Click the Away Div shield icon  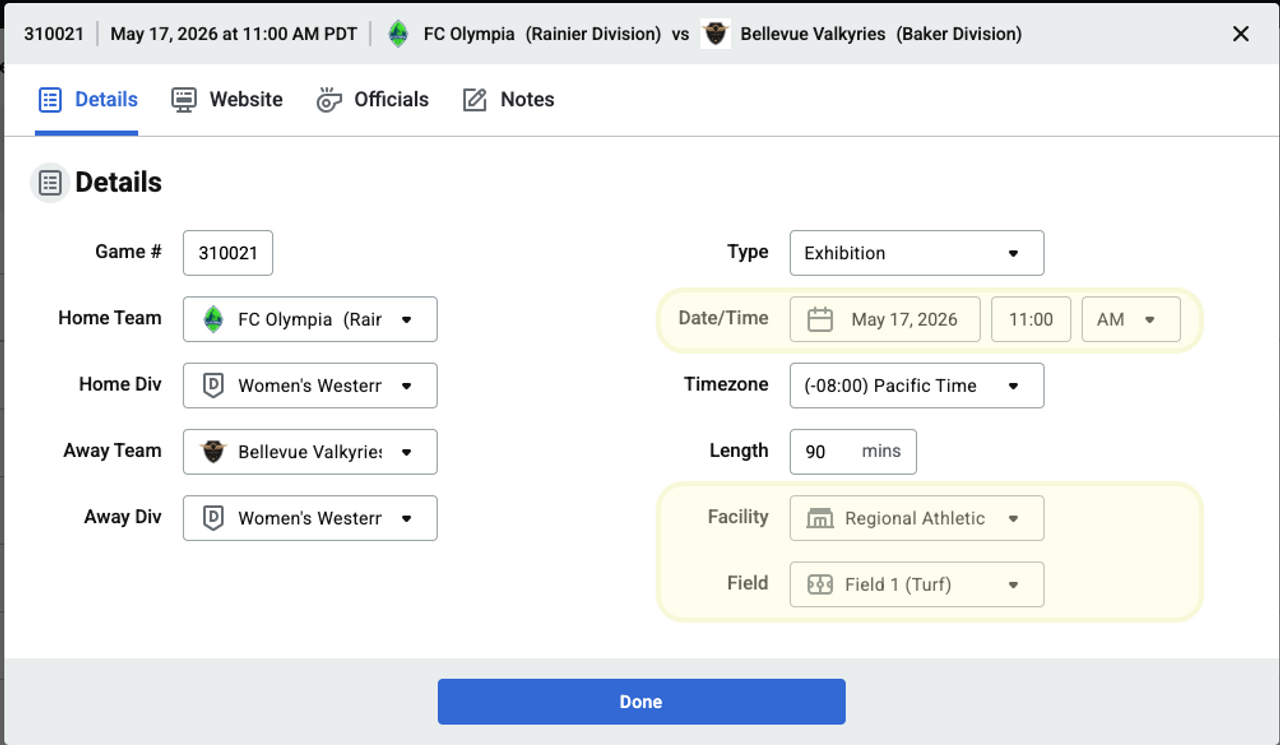213,518
